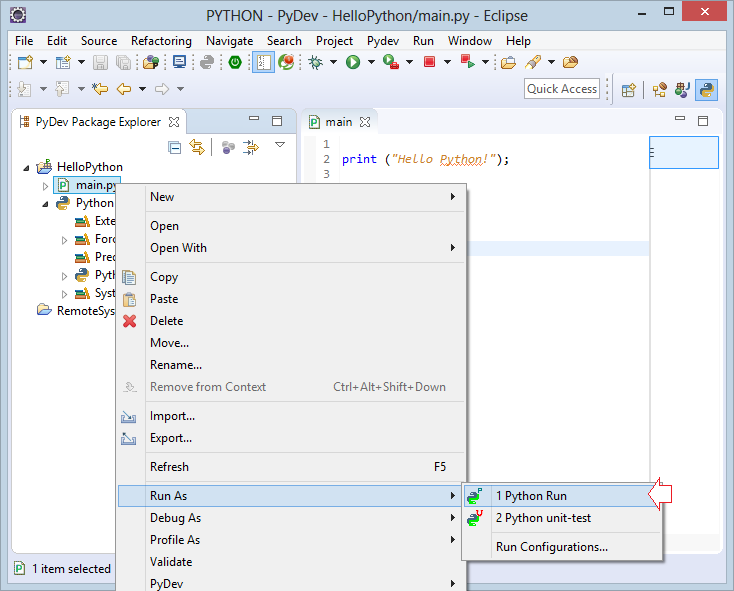This screenshot has width=734, height=591.
Task: Open Debug As submenu
Action: (x=292, y=518)
